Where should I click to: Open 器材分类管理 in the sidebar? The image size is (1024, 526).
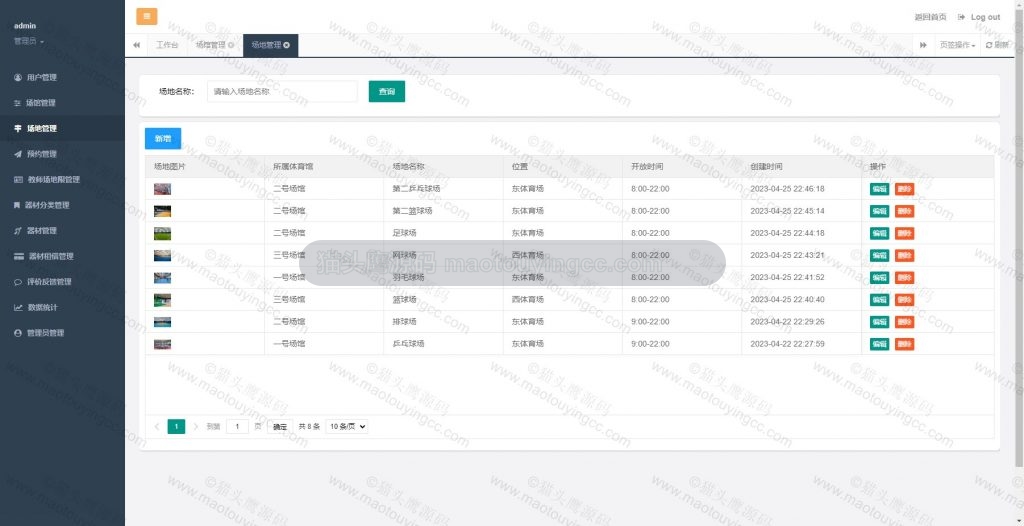click(62, 205)
